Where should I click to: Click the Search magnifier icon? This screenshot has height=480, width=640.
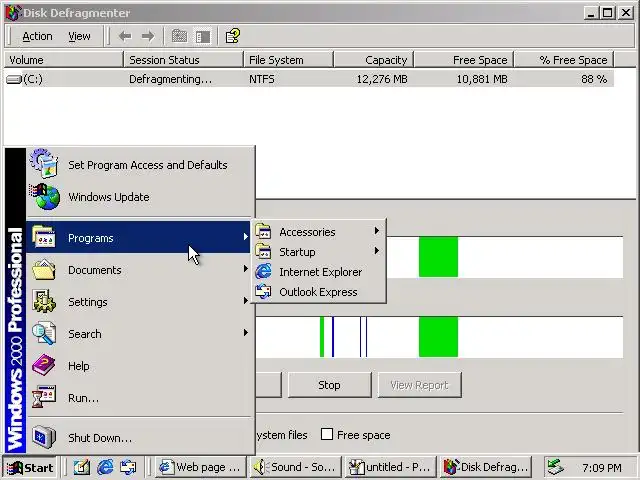pyautogui.click(x=44, y=333)
